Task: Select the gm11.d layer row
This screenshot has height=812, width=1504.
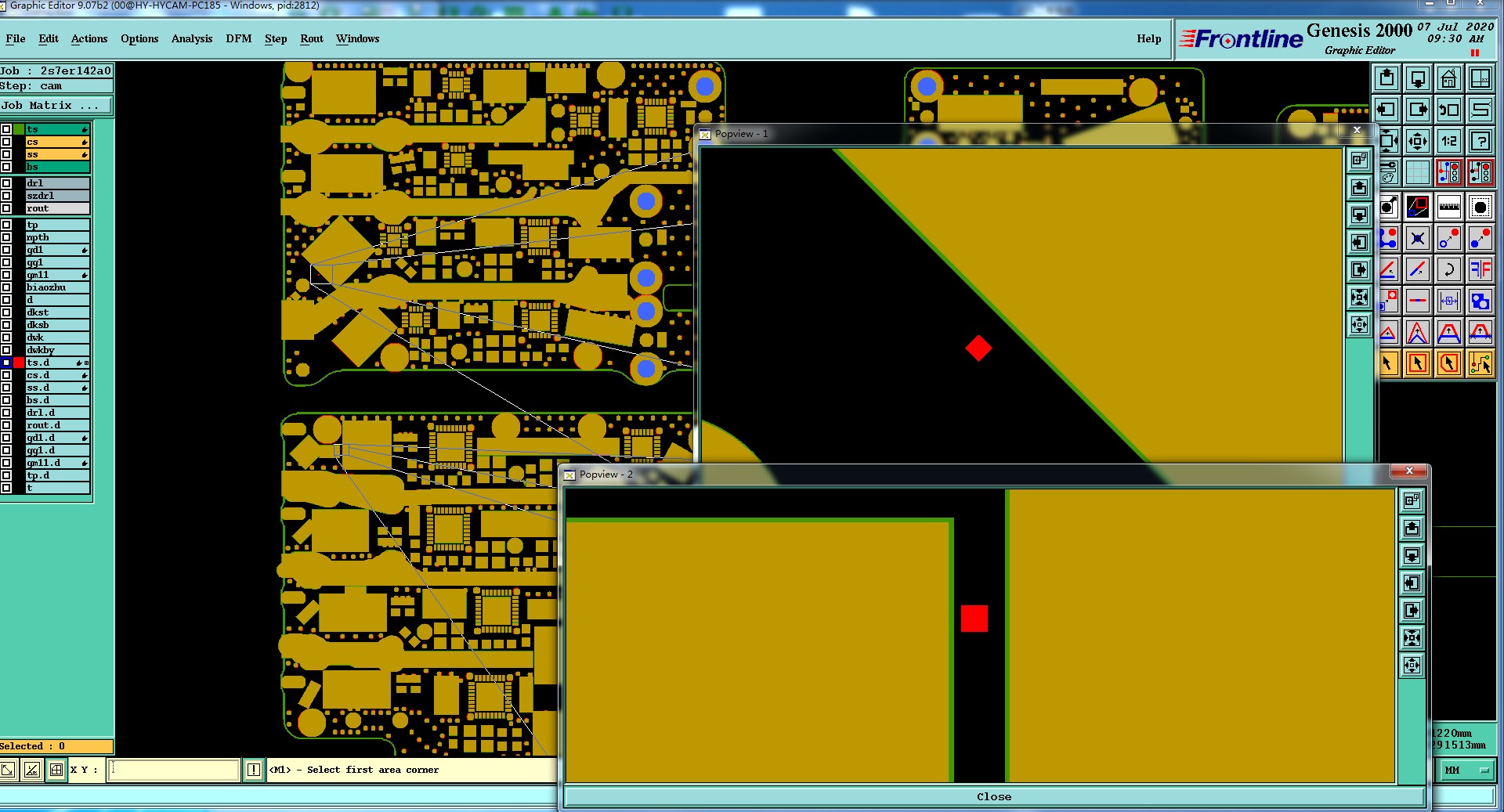Action: pyautogui.click(x=58, y=463)
